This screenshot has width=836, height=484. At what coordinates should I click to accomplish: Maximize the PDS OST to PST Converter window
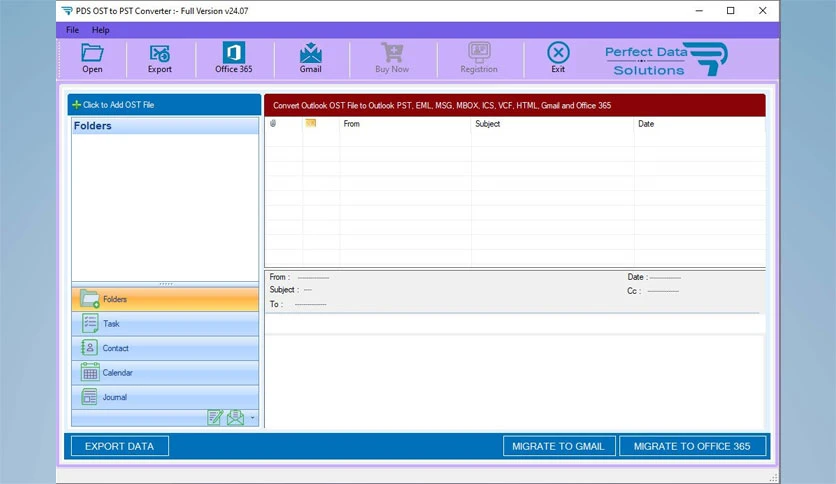click(x=730, y=11)
